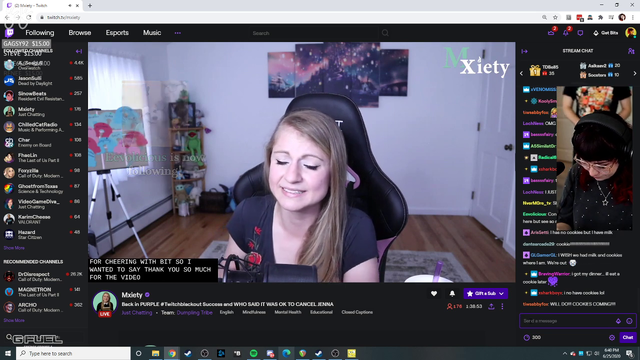Screen dimensions: 640x360
Task: Open the channel points balance 300
Action: tap(532, 338)
